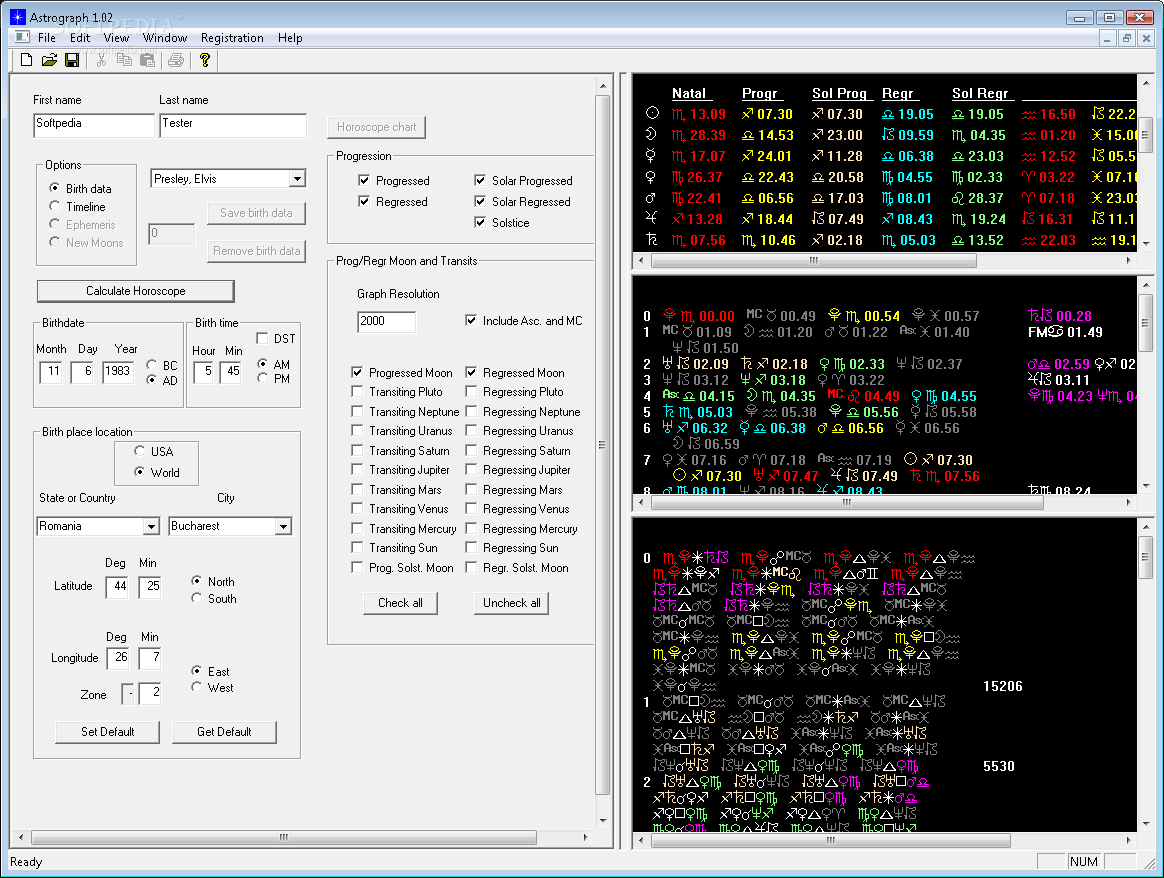The image size is (1164, 878).
Task: Open the Window menu
Action: pyautogui.click(x=165, y=38)
